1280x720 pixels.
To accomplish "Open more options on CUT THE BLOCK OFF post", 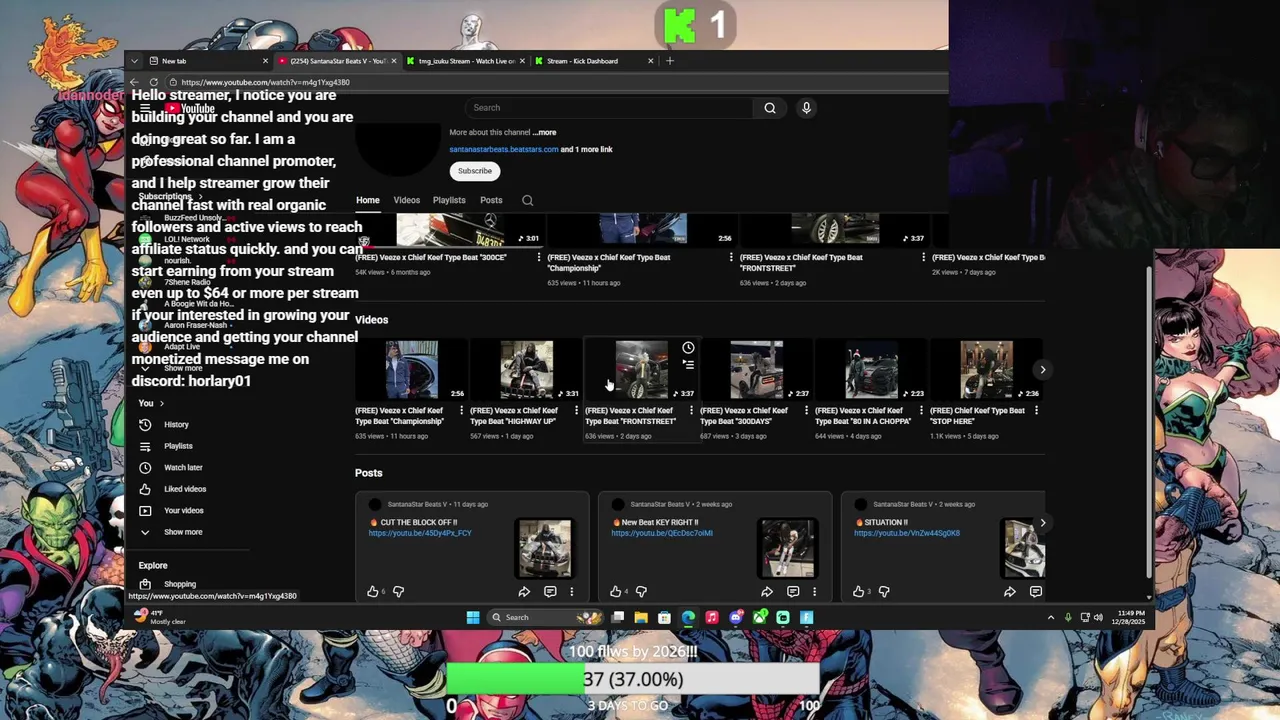I will click(572, 592).
